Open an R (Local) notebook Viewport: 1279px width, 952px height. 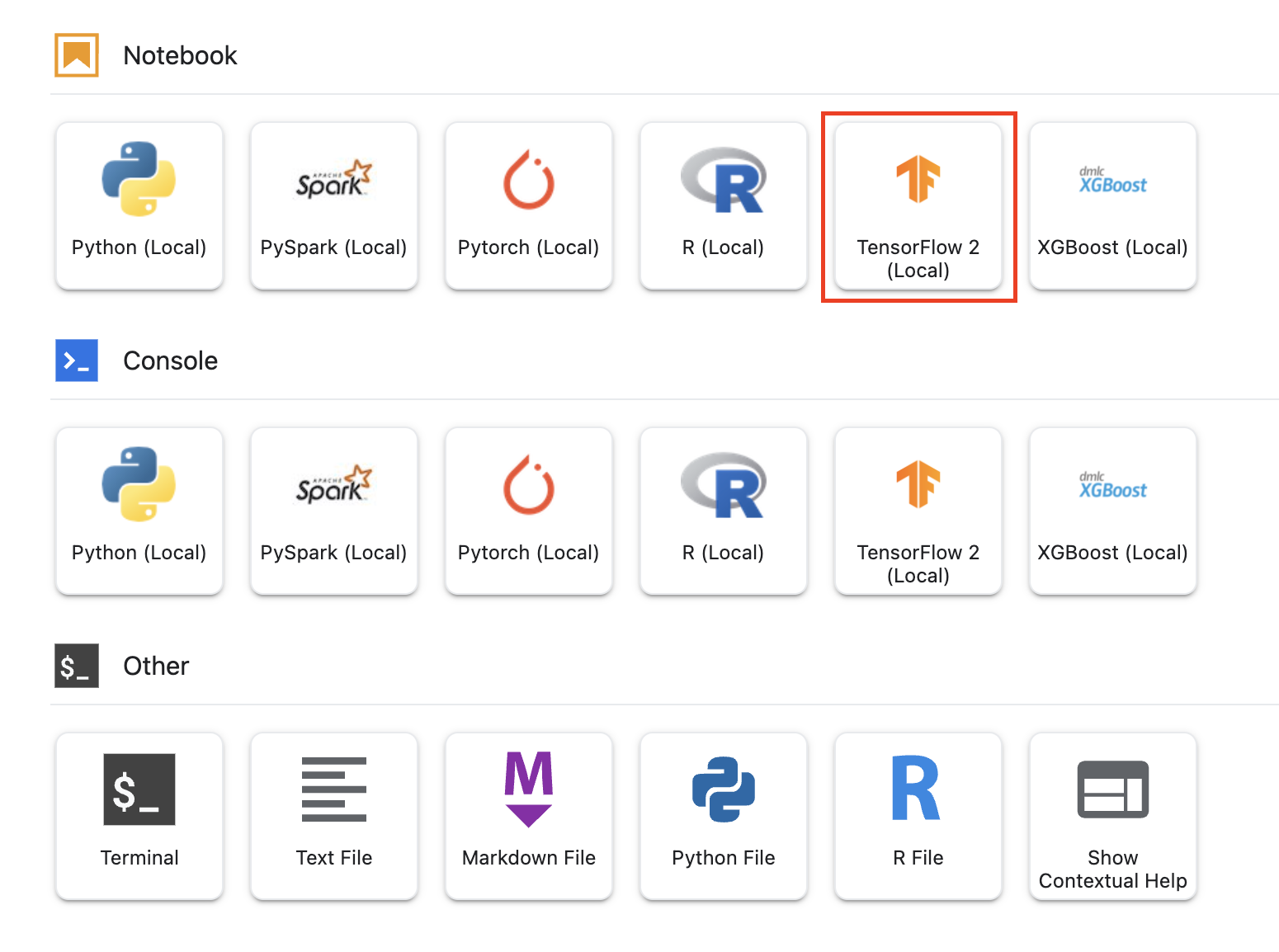coord(723,206)
